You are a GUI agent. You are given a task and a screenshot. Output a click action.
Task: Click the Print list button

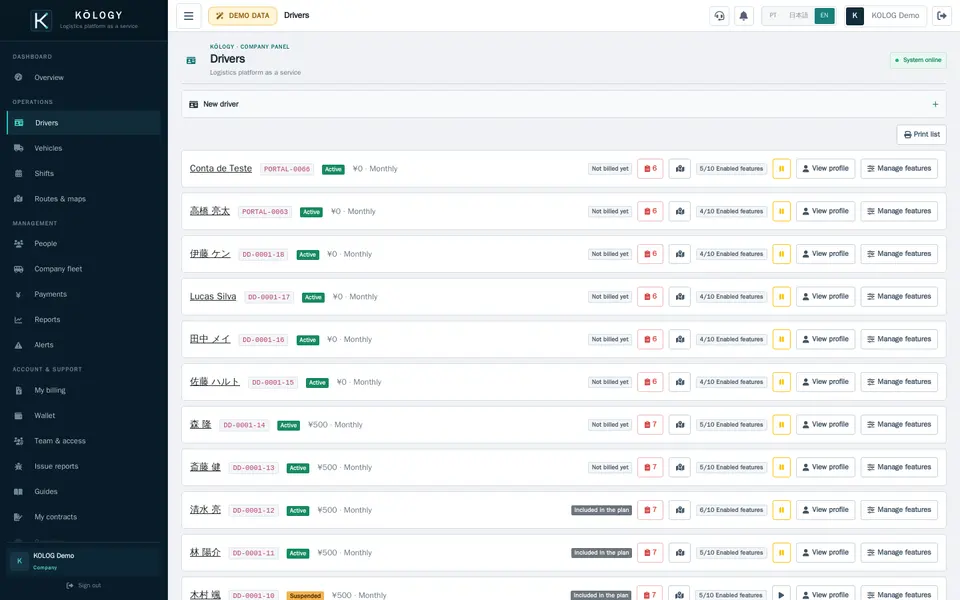[x=921, y=135]
